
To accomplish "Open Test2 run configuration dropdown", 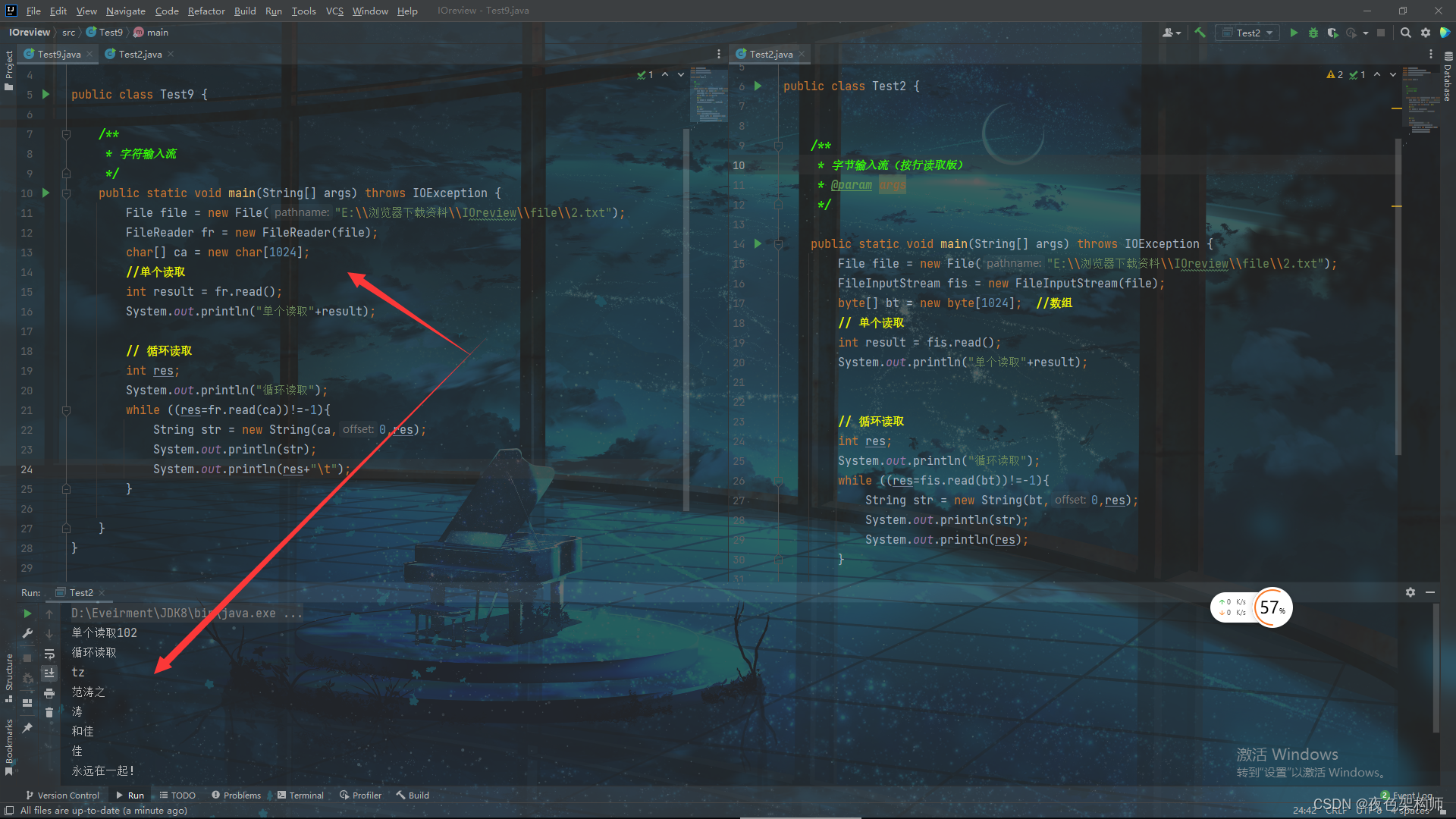I will pos(1248,33).
